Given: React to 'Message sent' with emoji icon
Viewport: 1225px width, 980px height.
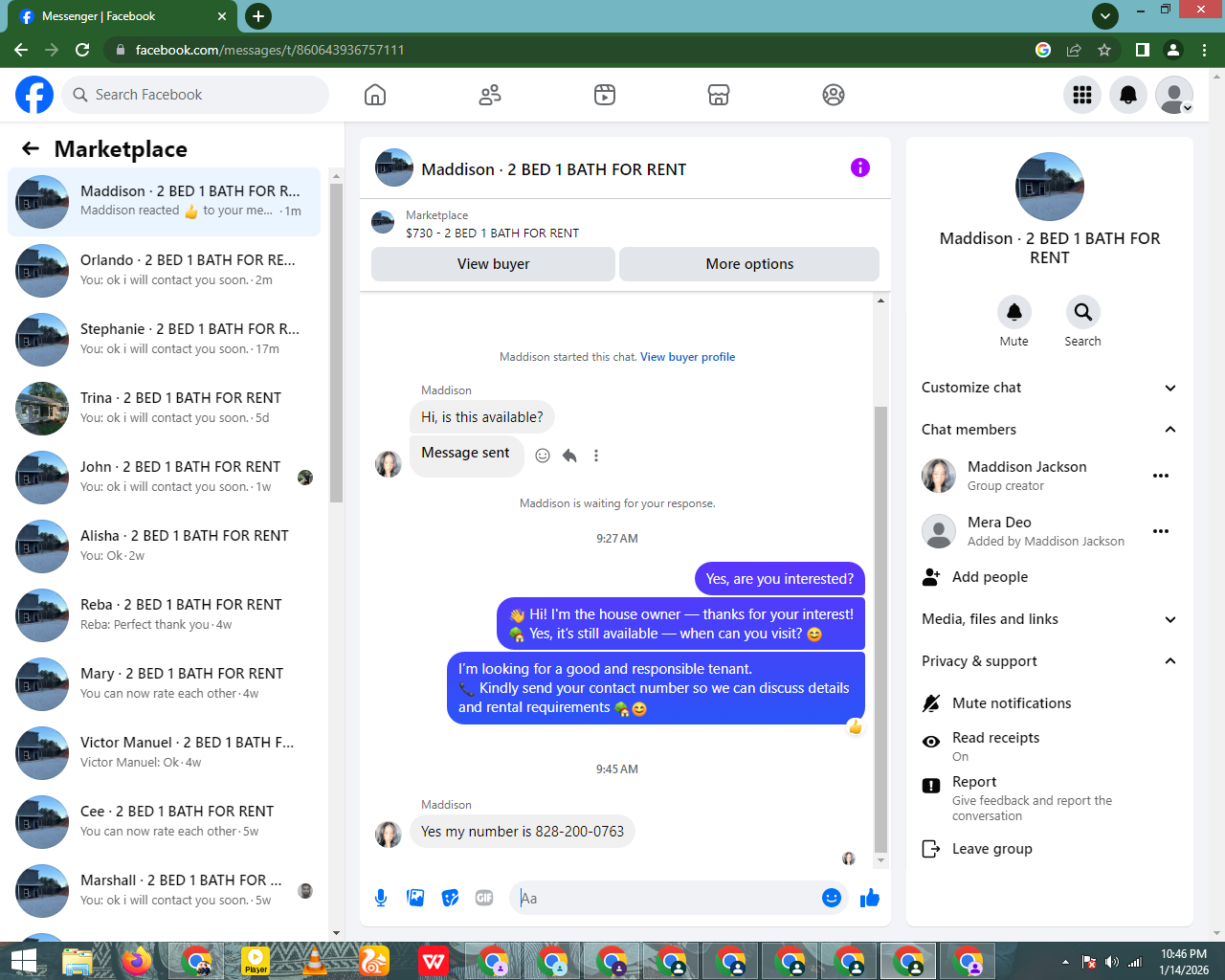Looking at the screenshot, I should (543, 456).
